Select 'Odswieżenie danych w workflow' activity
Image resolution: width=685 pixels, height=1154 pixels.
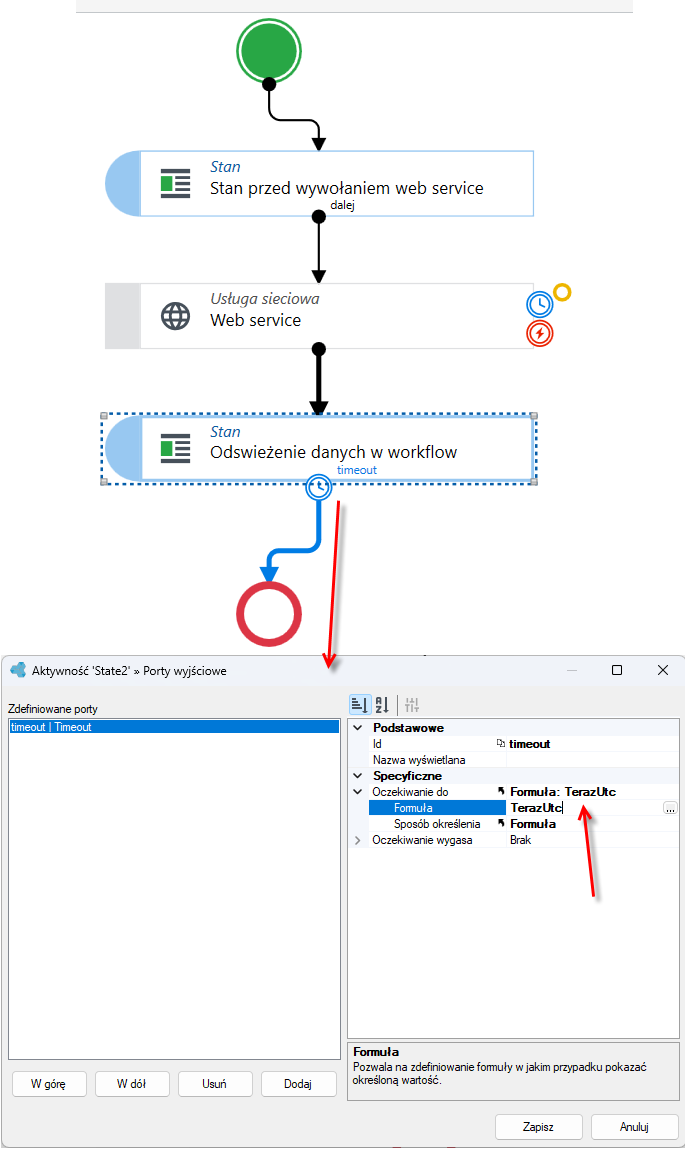[x=319, y=448]
